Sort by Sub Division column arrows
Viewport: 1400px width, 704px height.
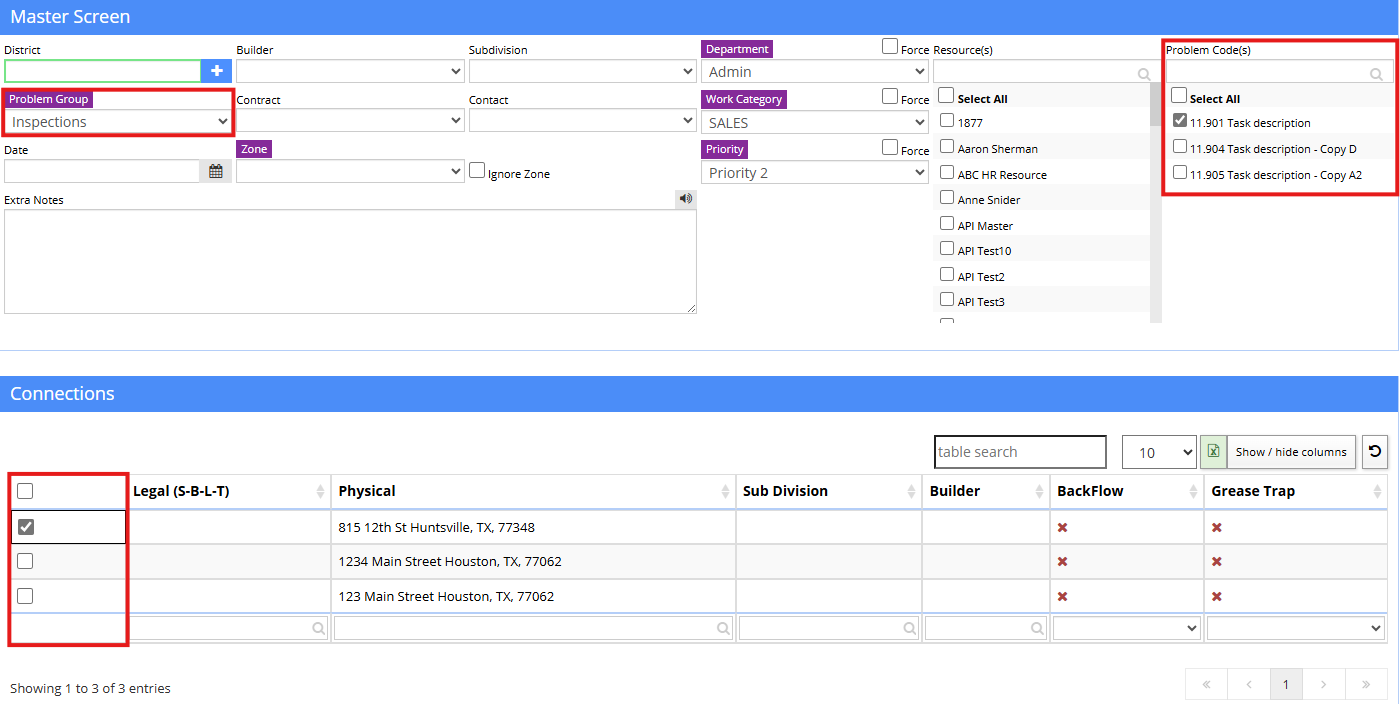click(911, 491)
